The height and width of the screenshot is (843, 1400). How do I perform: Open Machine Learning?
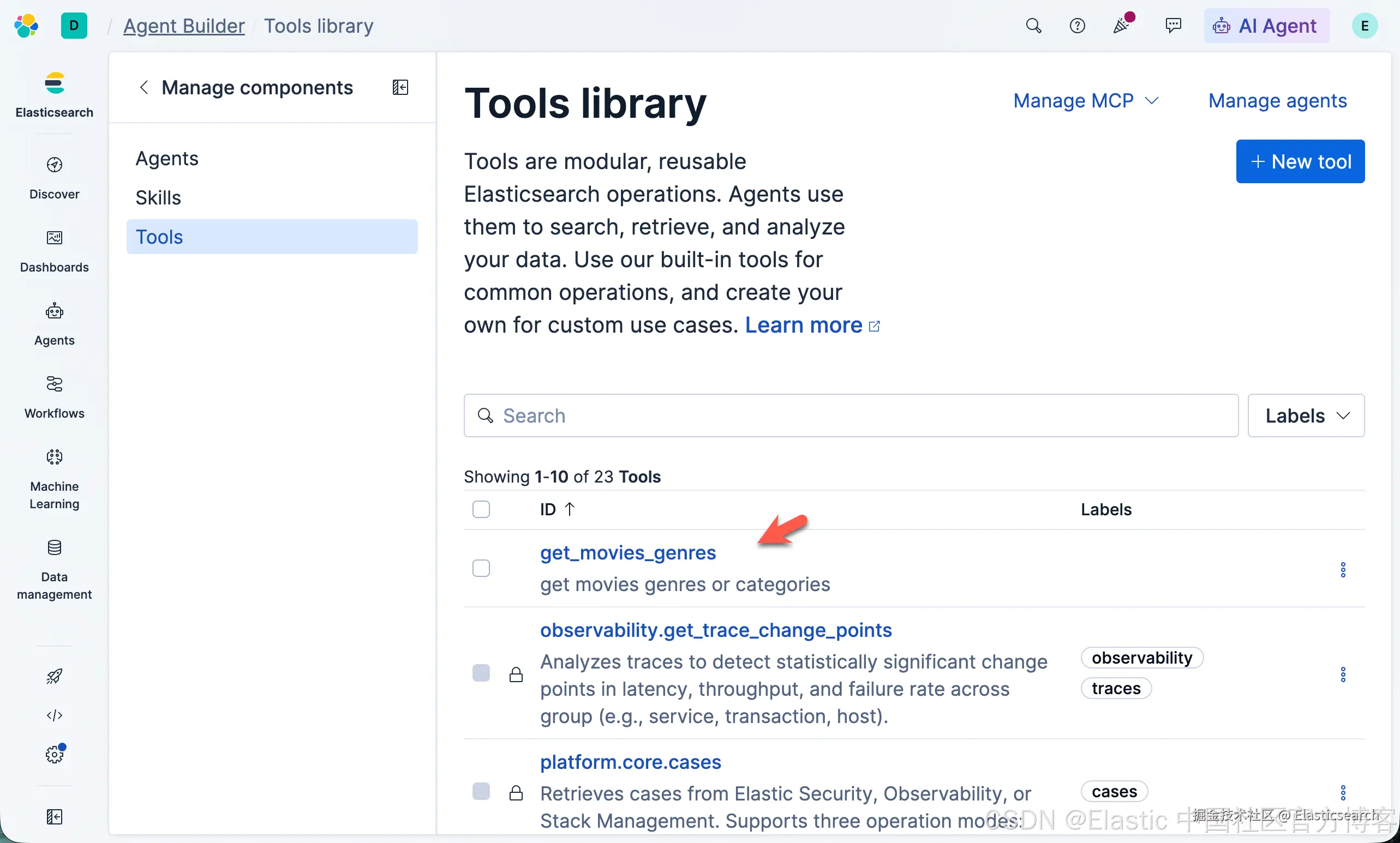point(55,479)
